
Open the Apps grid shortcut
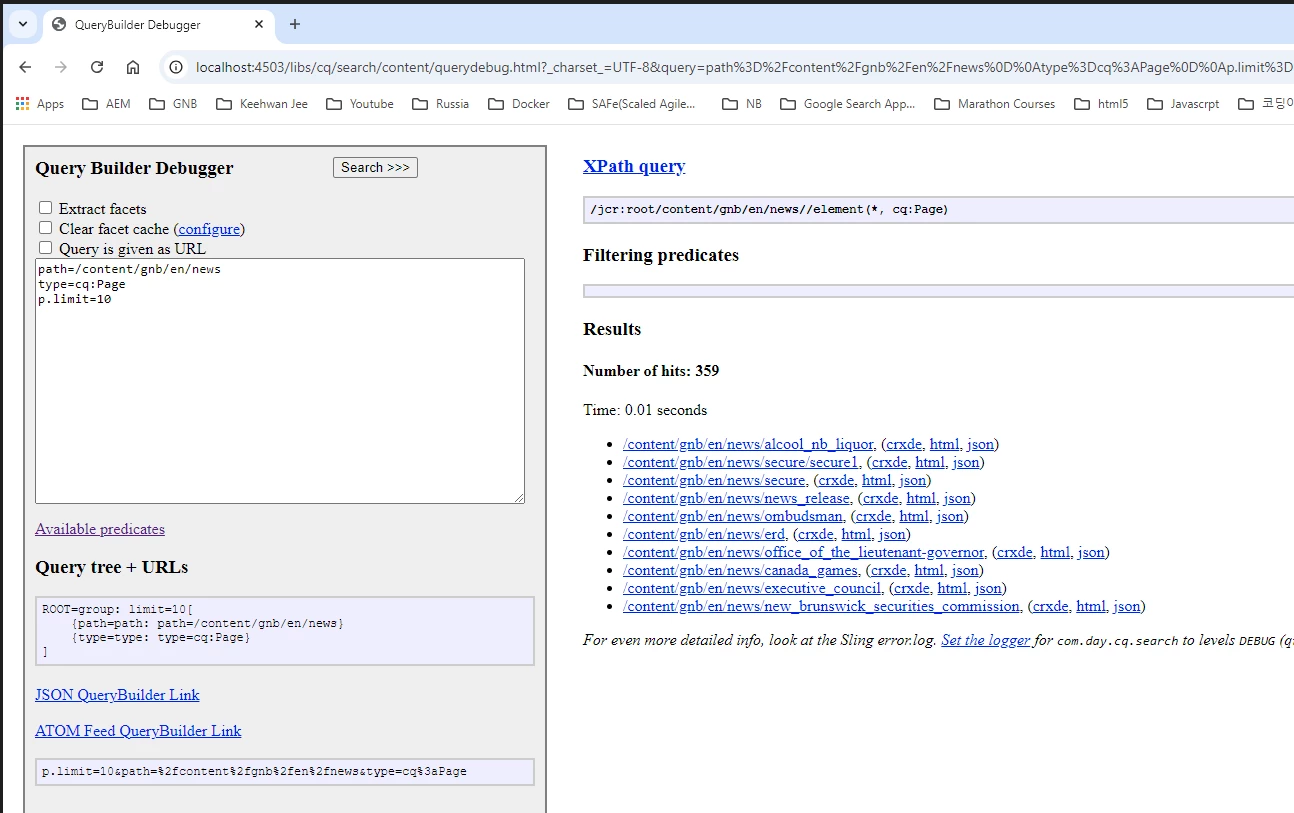pyautogui.click(x=40, y=104)
